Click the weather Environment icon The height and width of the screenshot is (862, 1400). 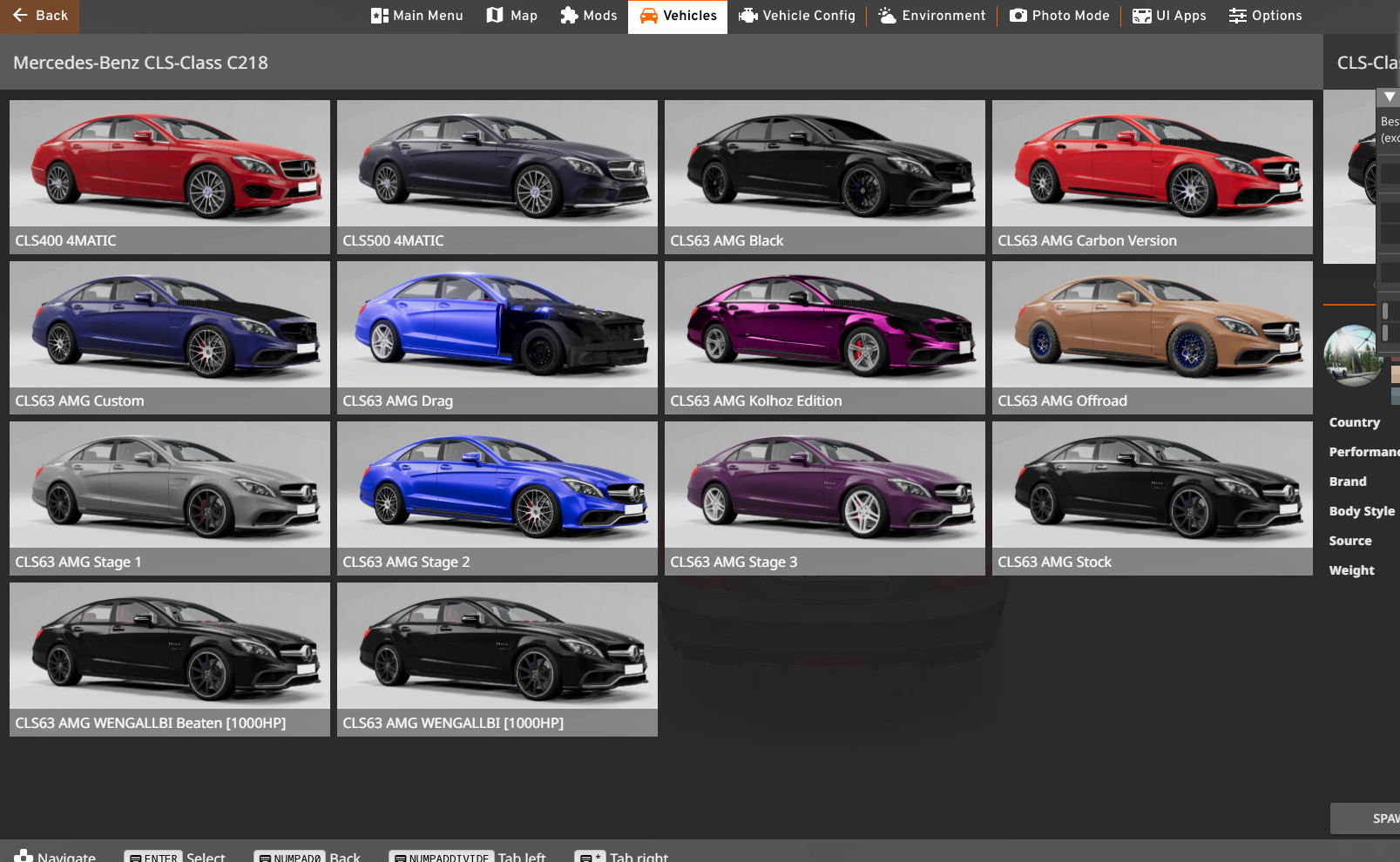tap(888, 16)
